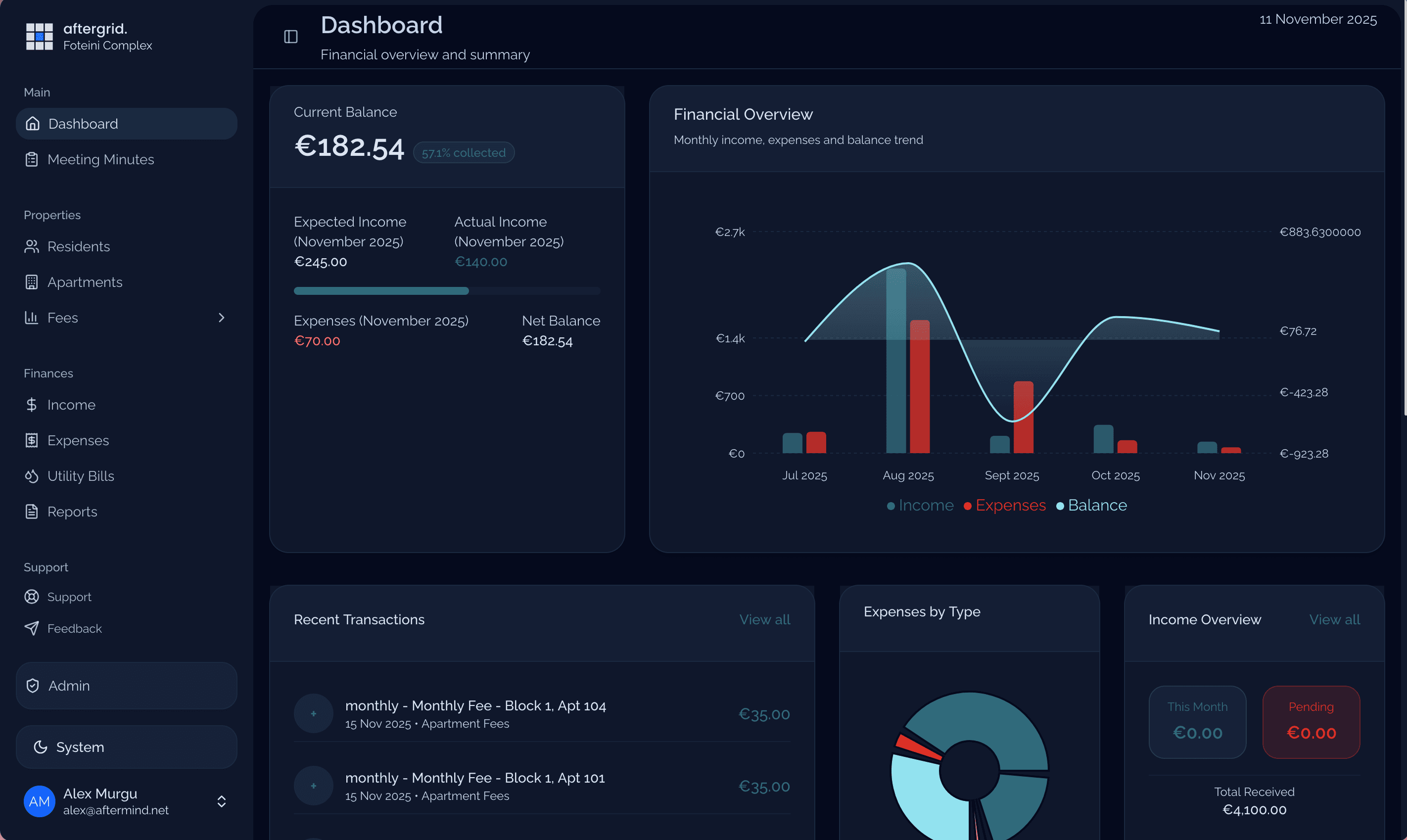Select the Residents icon in the sidebar
The image size is (1407, 840).
pyautogui.click(x=32, y=246)
